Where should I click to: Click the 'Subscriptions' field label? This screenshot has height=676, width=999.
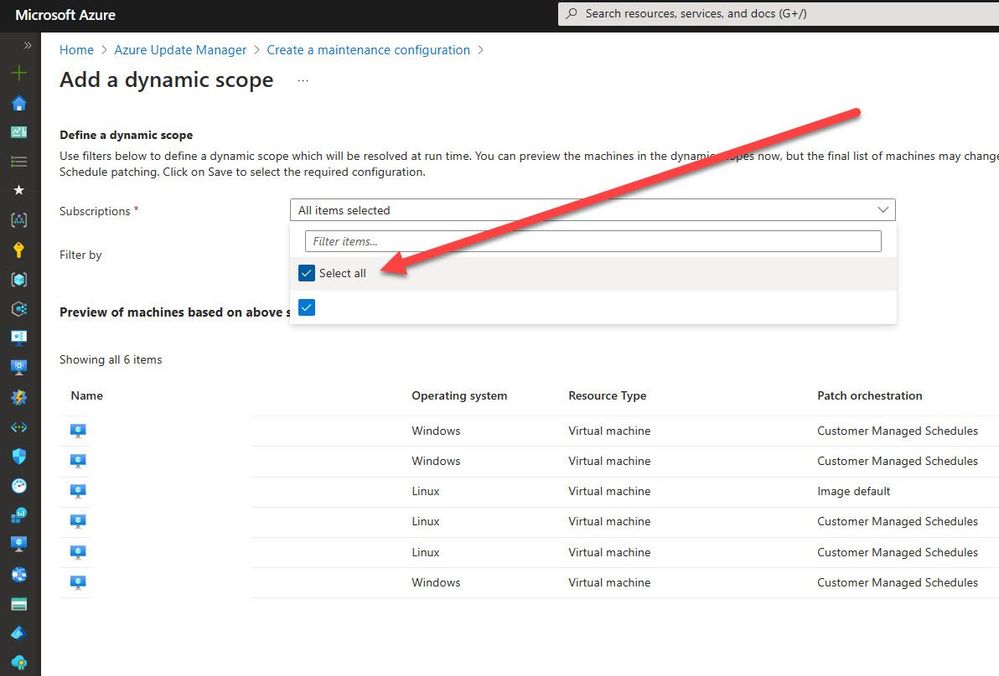95,211
